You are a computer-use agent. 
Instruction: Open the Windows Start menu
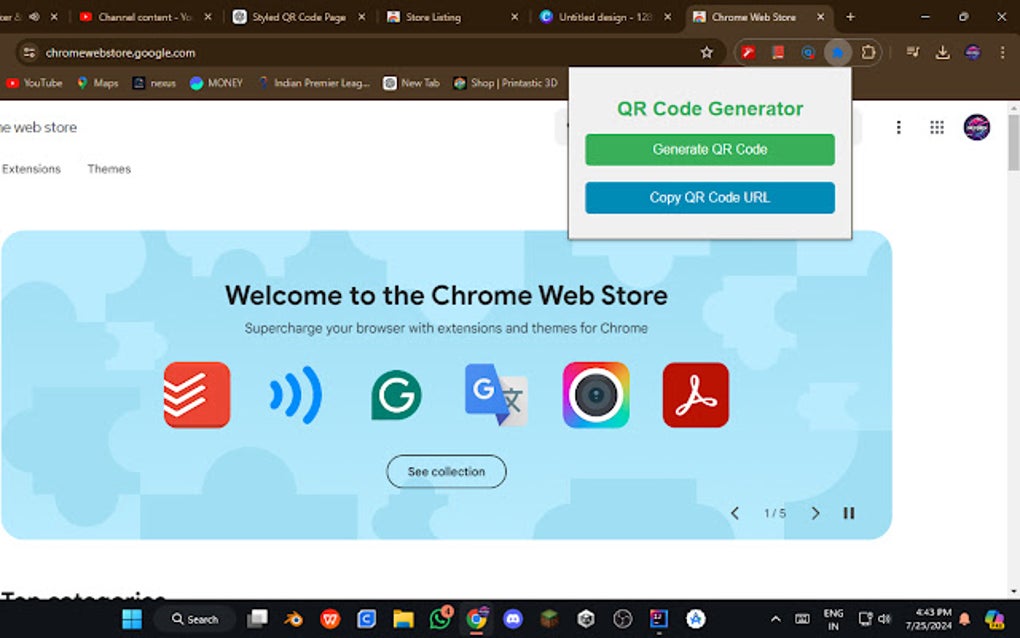[132, 619]
